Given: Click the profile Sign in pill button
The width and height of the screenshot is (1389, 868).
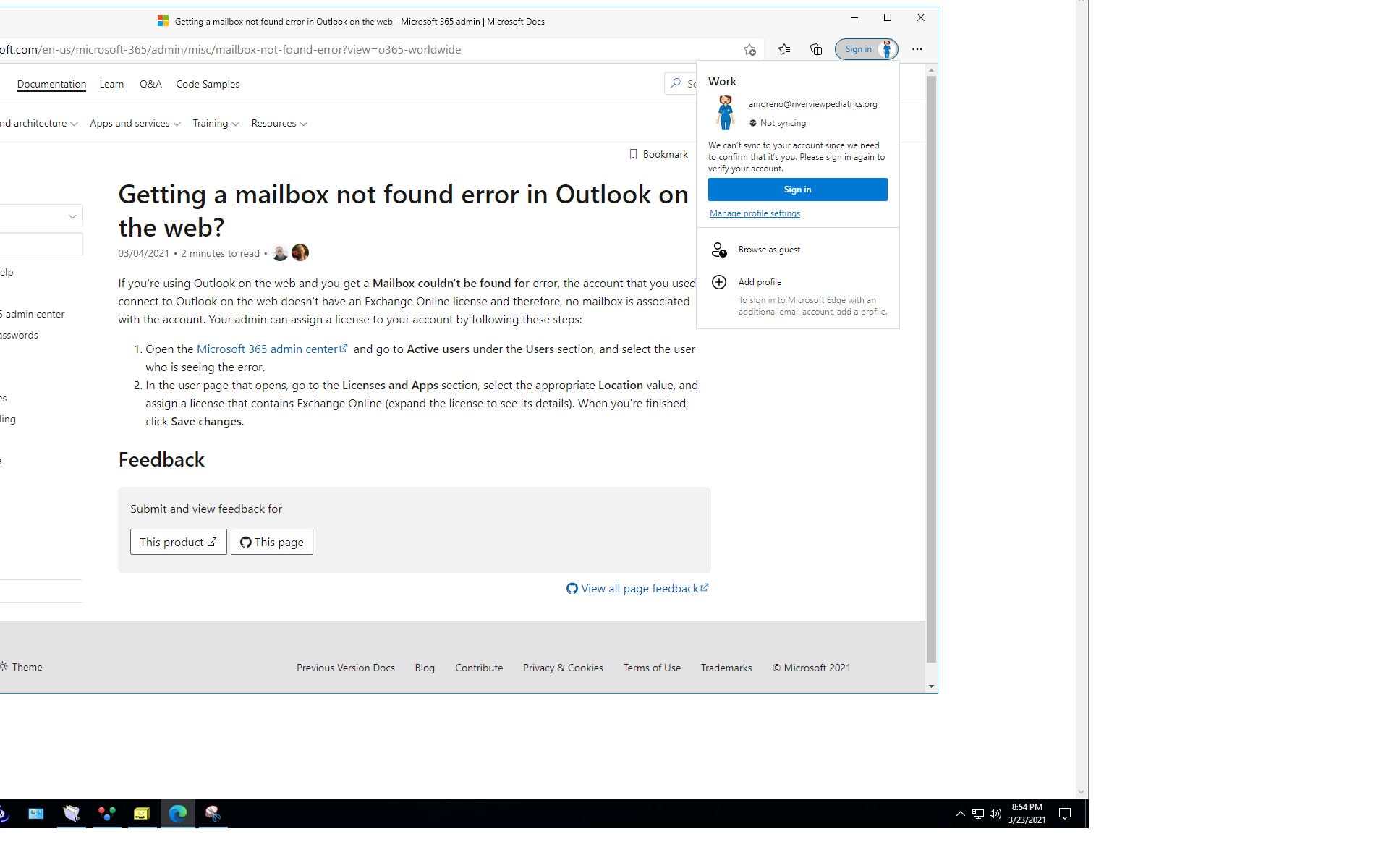Looking at the screenshot, I should tap(866, 49).
